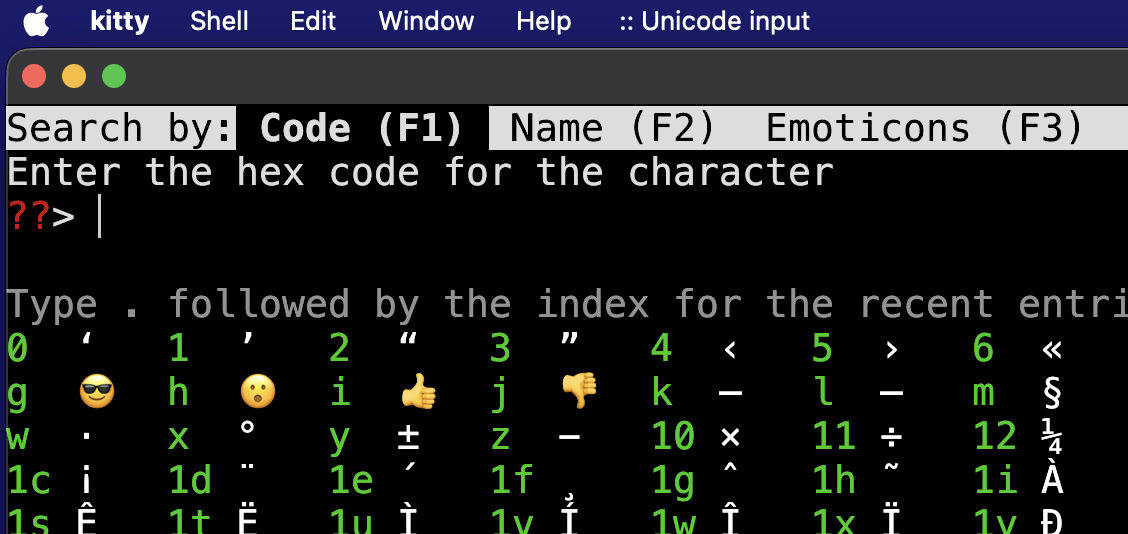Image resolution: width=1128 pixels, height=534 pixels.
Task: Click the thumbs up emoji entry i
Action: (419, 394)
